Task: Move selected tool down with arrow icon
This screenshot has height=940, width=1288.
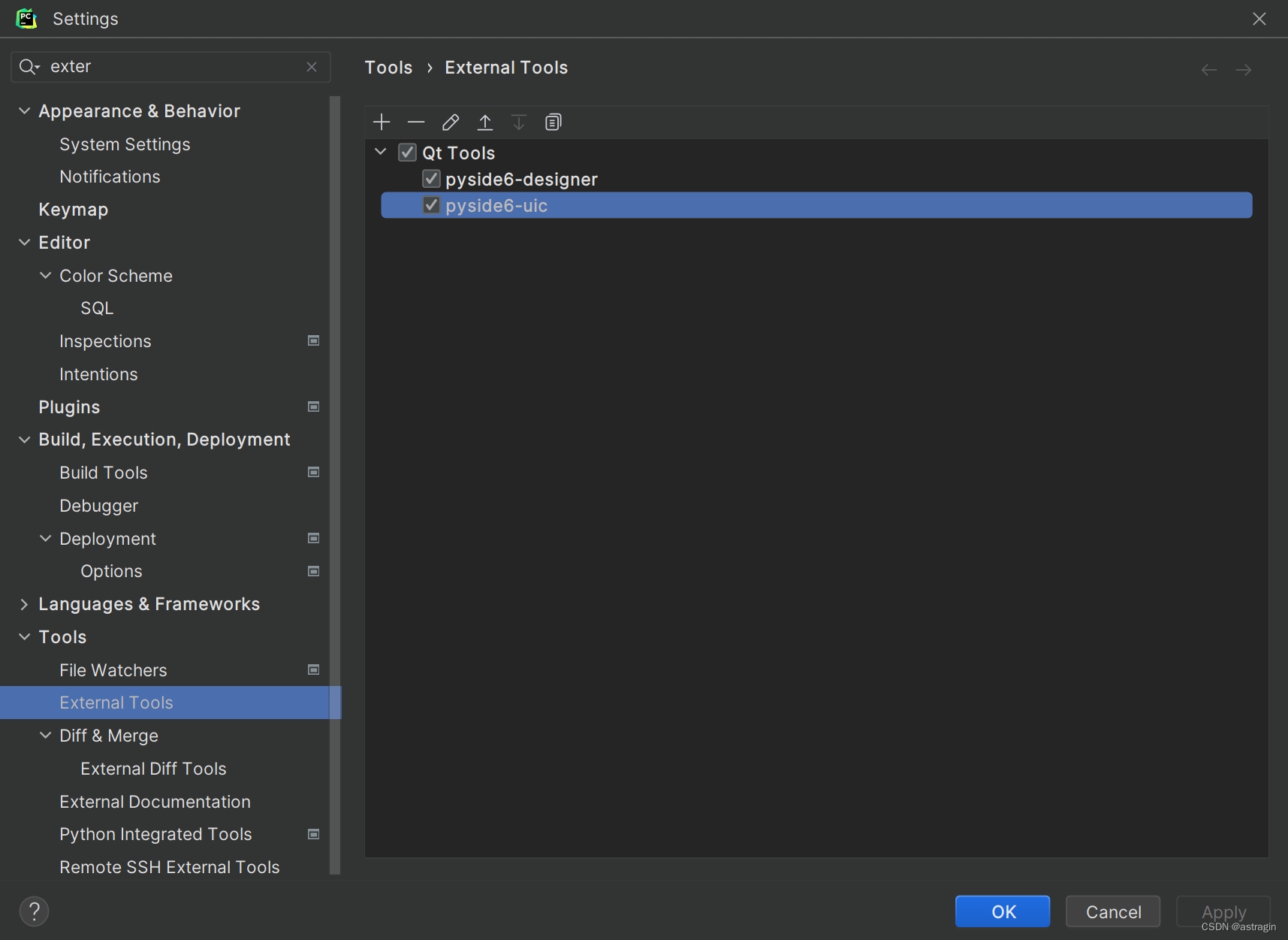Action: 519,122
